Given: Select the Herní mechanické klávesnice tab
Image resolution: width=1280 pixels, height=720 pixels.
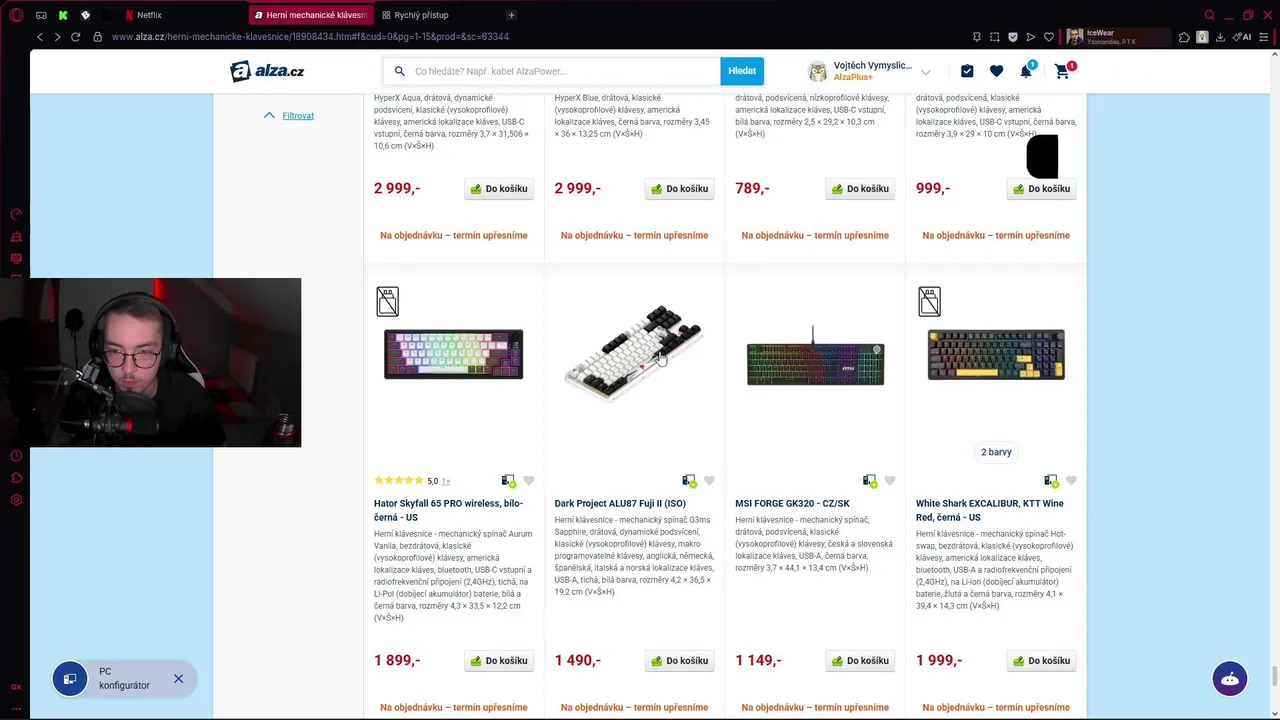Looking at the screenshot, I should click(x=311, y=15).
